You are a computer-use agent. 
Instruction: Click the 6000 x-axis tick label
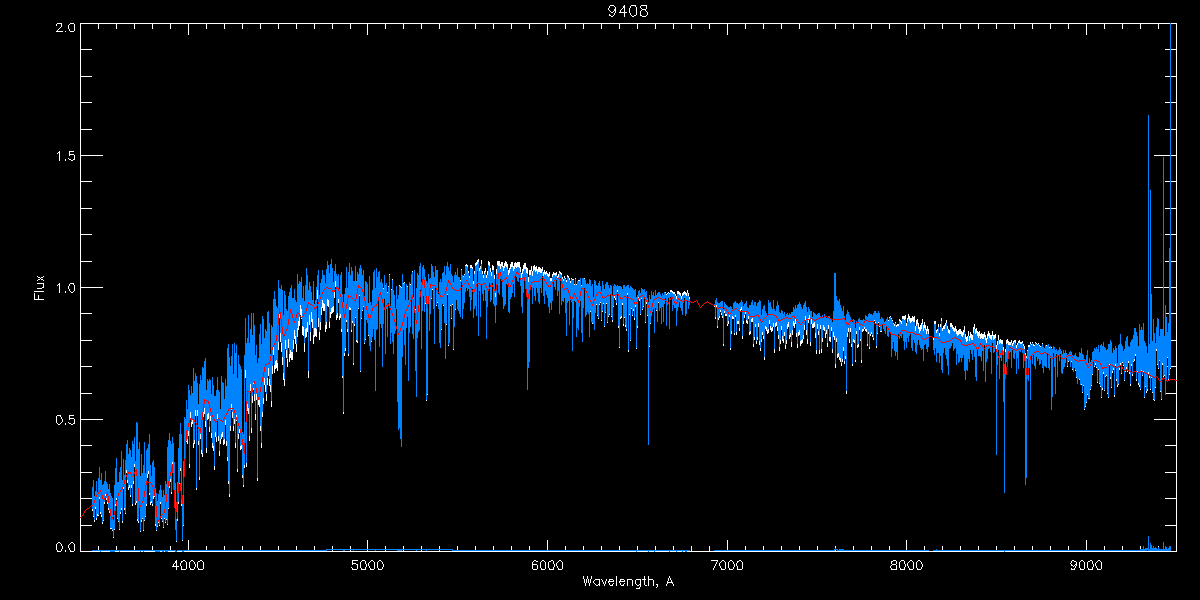(x=548, y=565)
